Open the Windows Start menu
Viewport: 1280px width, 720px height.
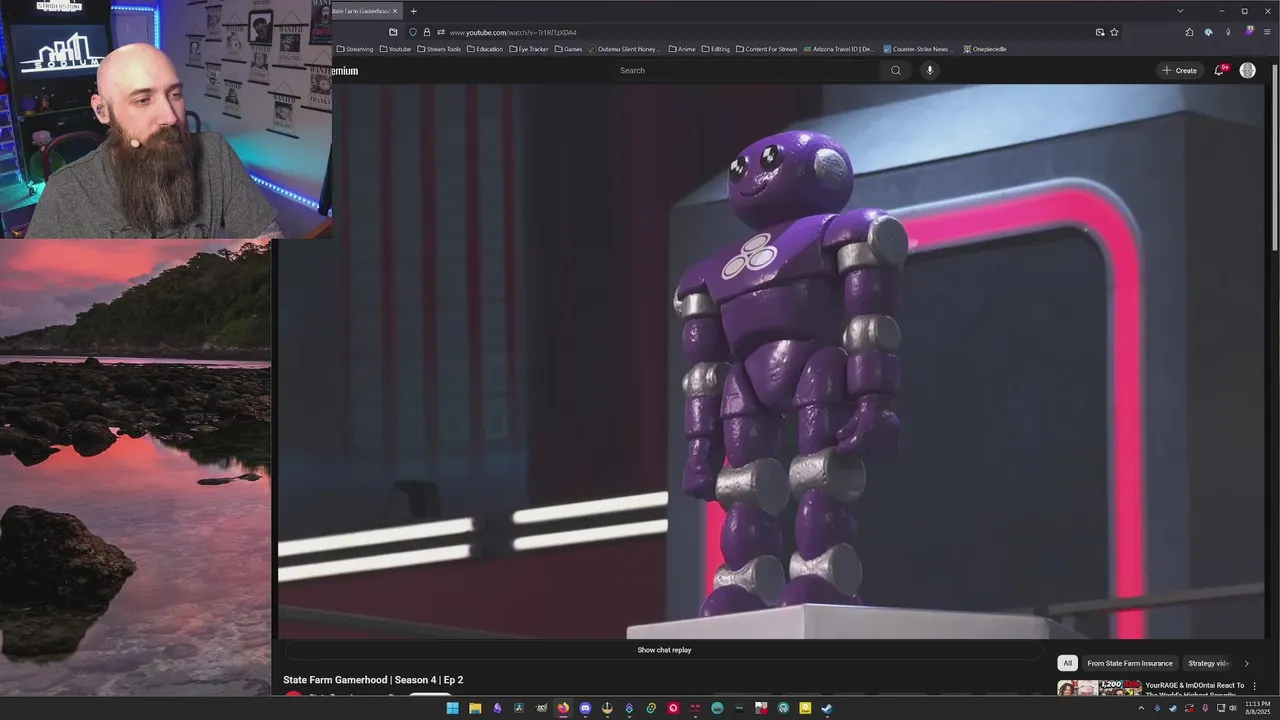click(x=452, y=708)
